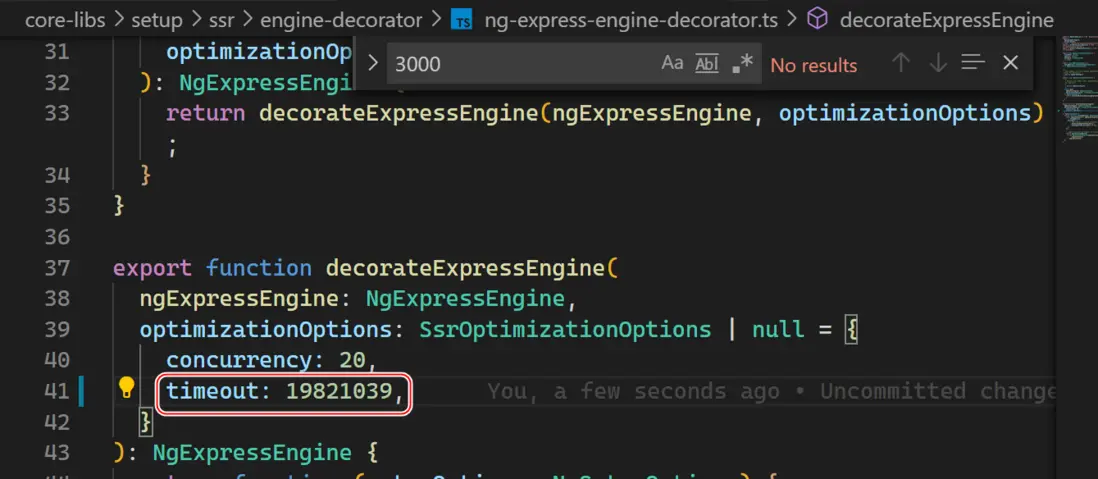Go to previous match arrow in find bar

point(900,63)
